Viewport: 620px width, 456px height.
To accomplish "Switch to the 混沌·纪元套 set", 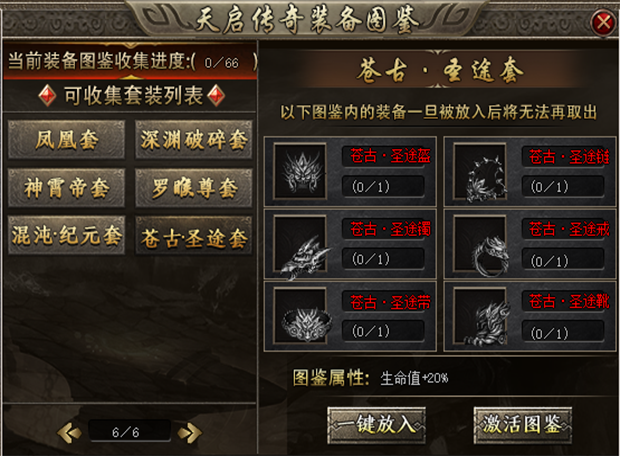I will point(66,235).
